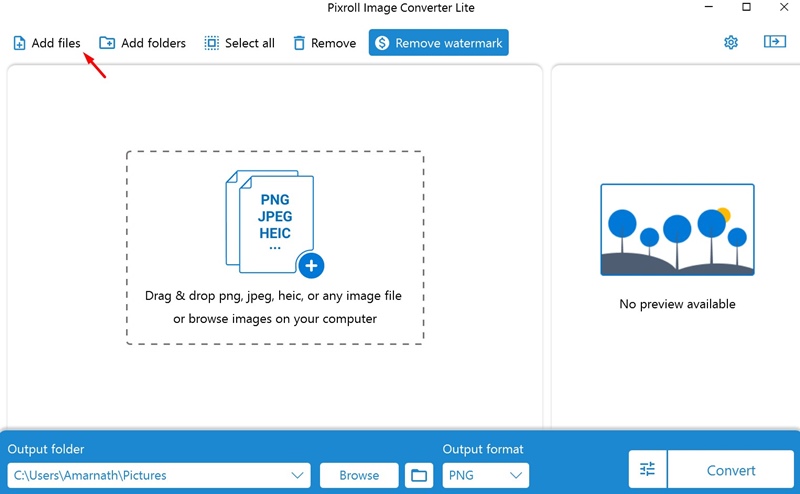Screen dimensions: 800x494
Task: Click the Browse button
Action: tap(359, 475)
